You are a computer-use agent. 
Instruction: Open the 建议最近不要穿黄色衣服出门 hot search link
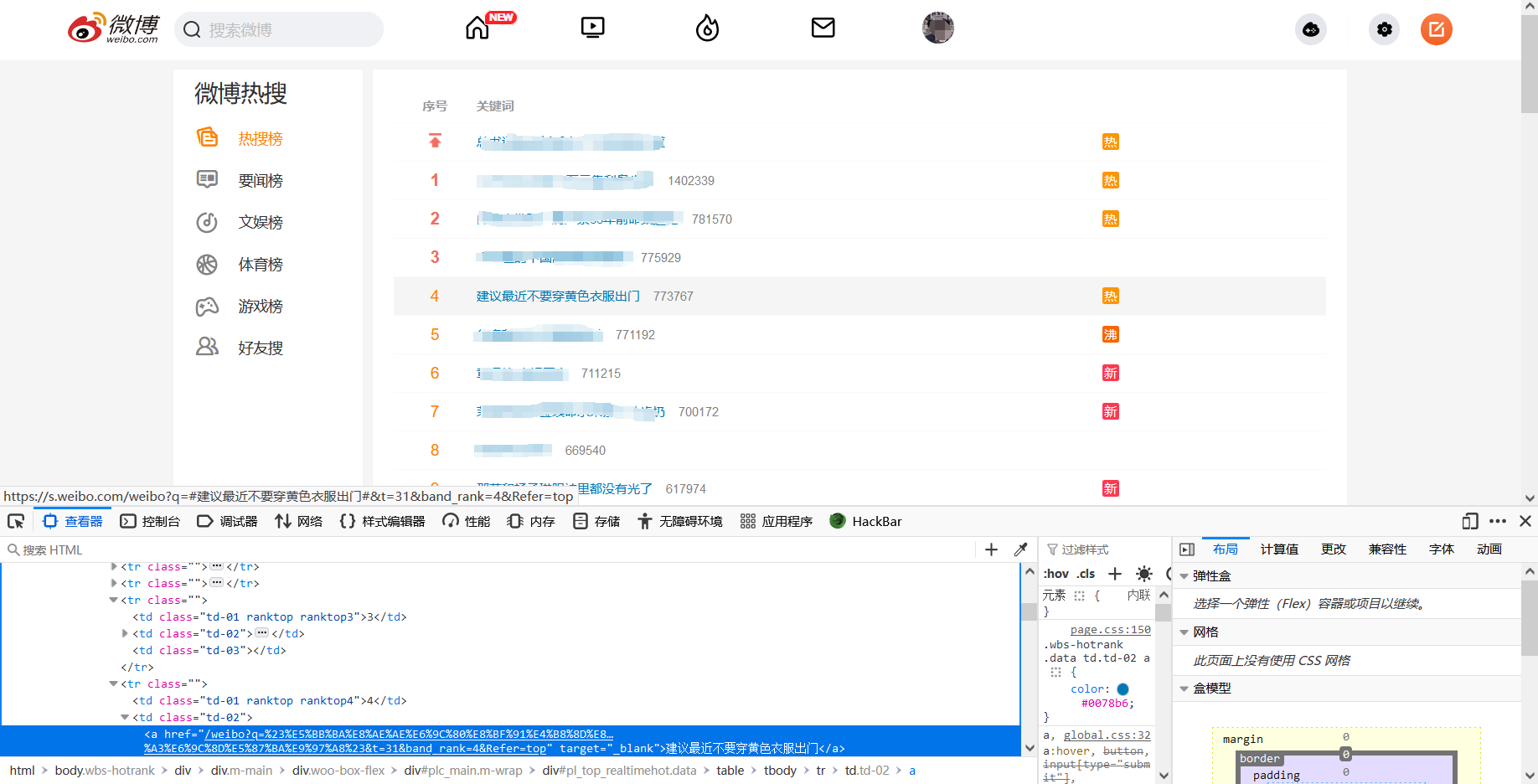pyautogui.click(x=558, y=296)
